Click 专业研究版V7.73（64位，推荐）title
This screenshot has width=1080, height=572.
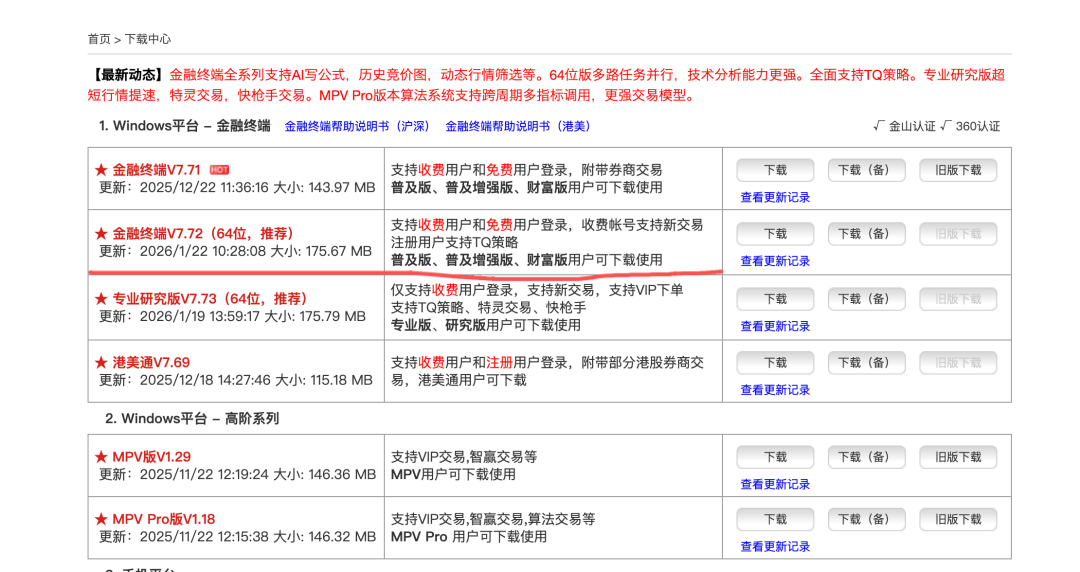209,298
